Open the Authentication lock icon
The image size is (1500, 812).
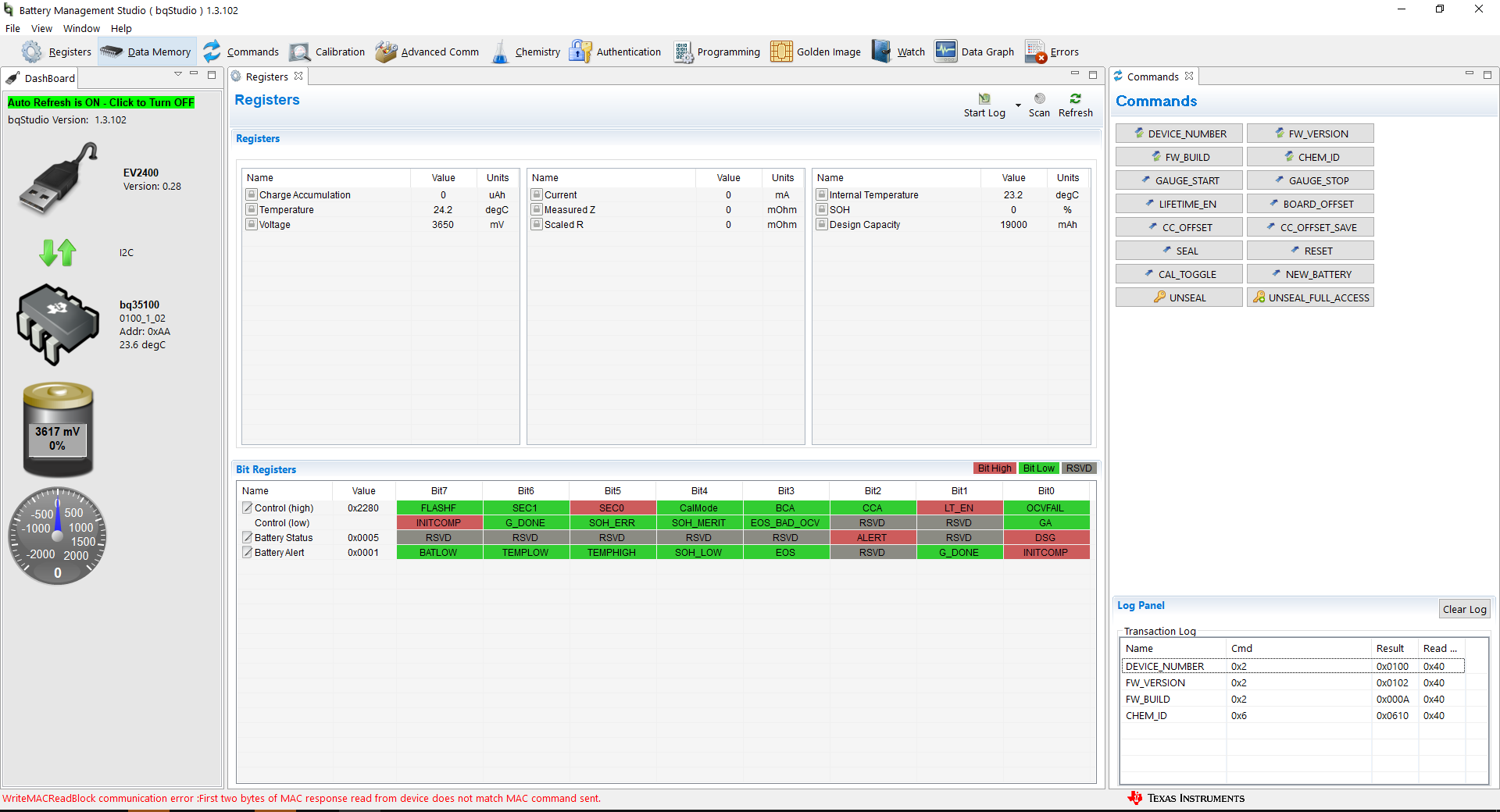pos(580,52)
